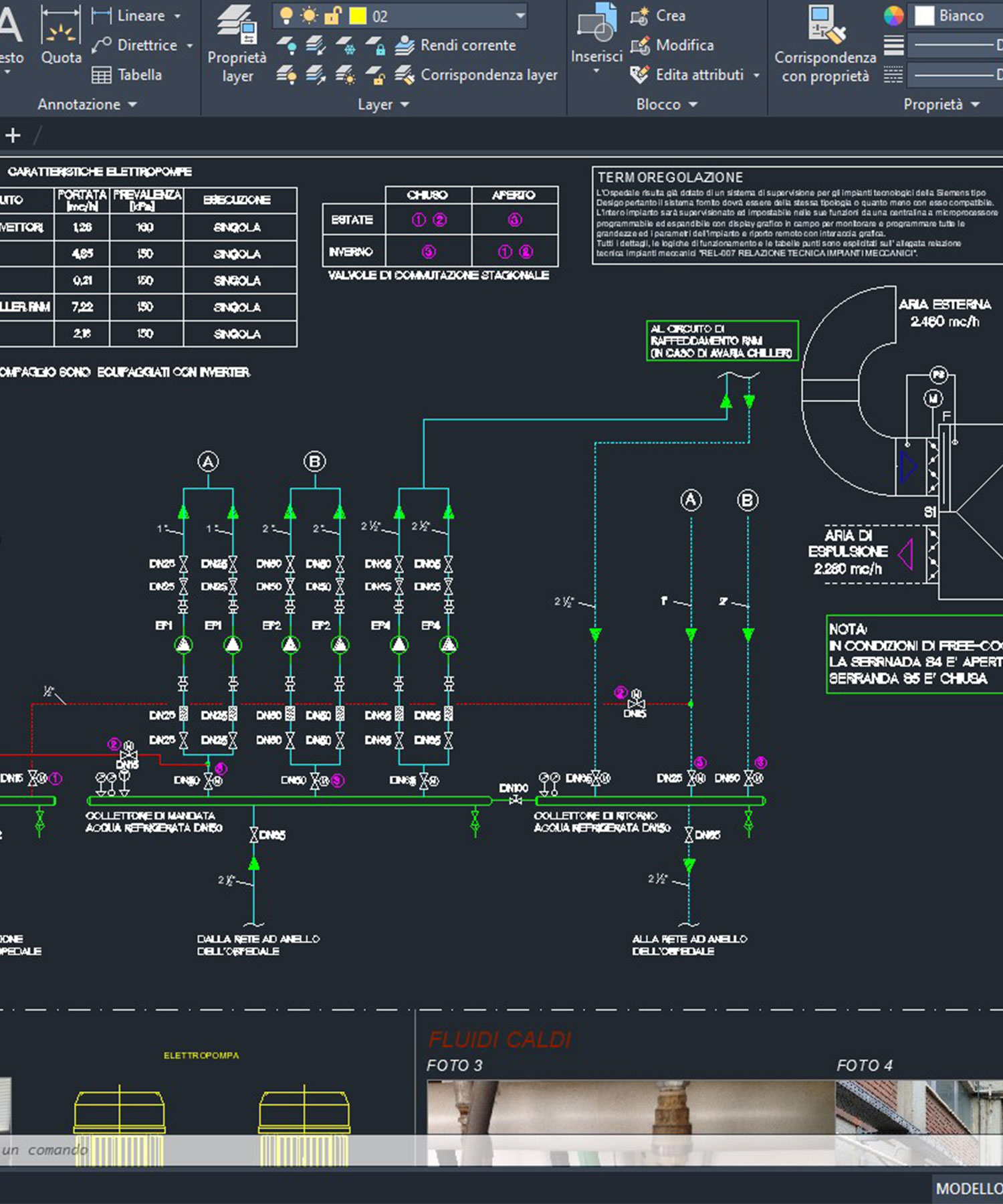Click the yellow layer color swatch
Image resolution: width=1003 pixels, height=1204 pixels.
[358, 16]
